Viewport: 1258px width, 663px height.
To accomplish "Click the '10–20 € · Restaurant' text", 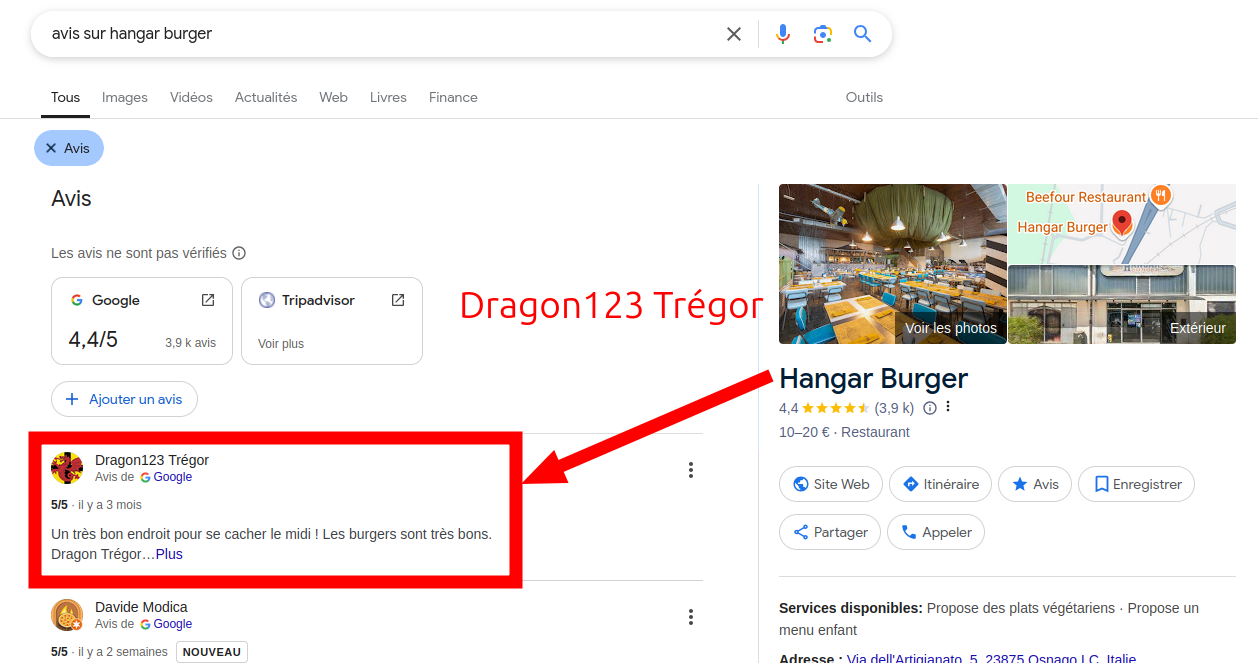I will click(844, 432).
